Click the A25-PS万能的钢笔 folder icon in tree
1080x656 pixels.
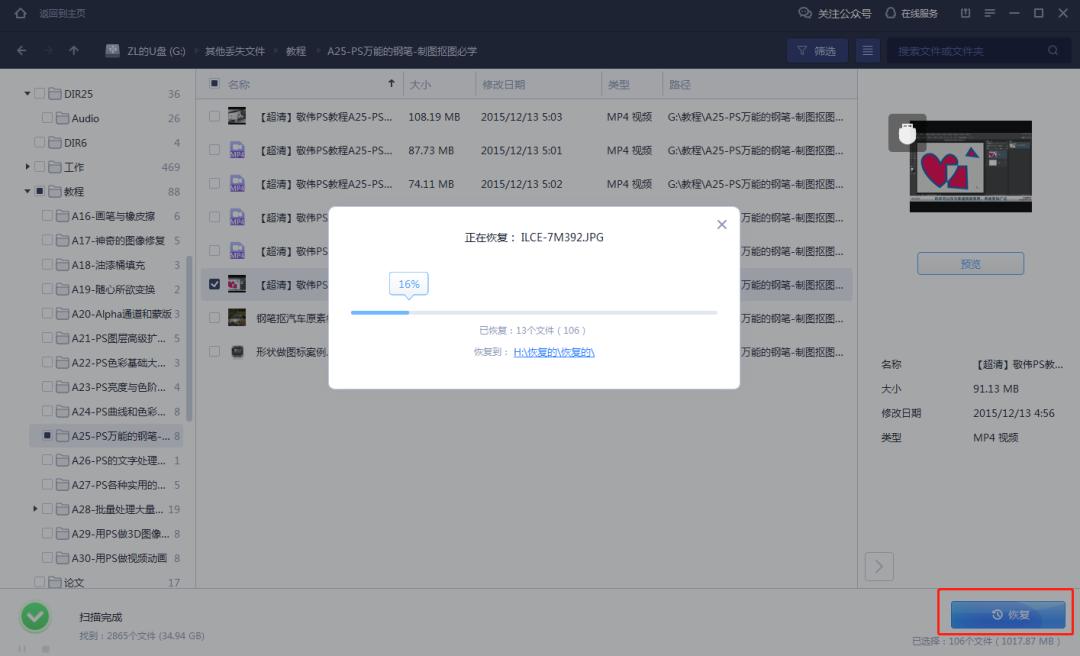(x=62, y=435)
